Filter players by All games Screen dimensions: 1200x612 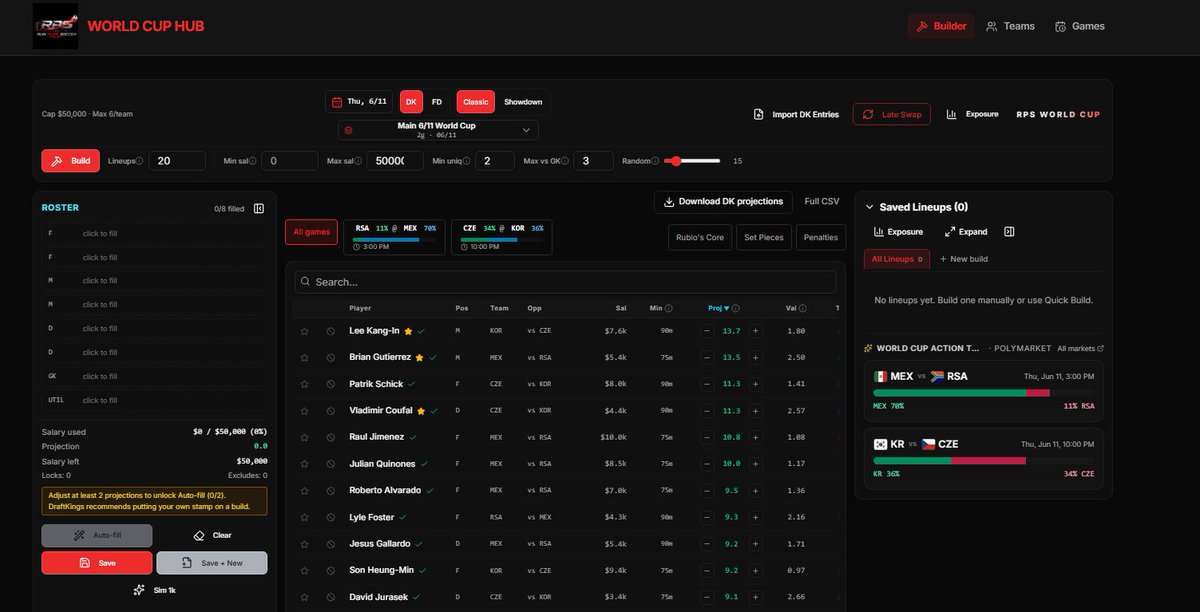(311, 232)
